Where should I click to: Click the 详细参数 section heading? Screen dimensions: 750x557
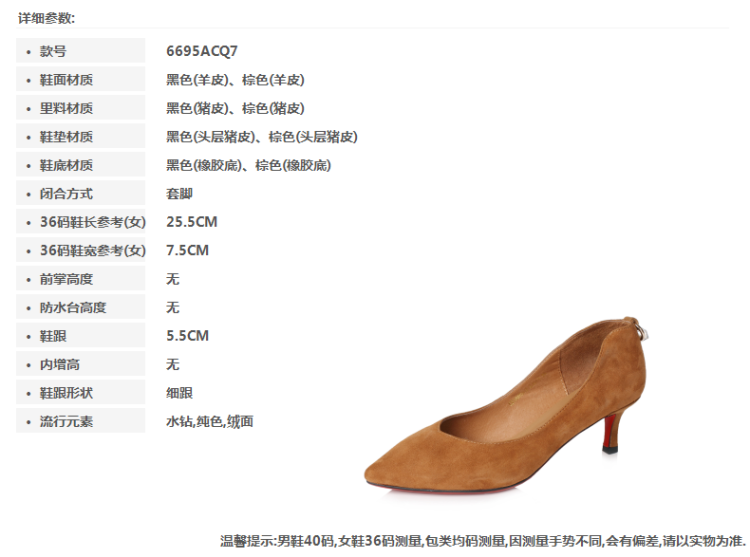coord(46,18)
